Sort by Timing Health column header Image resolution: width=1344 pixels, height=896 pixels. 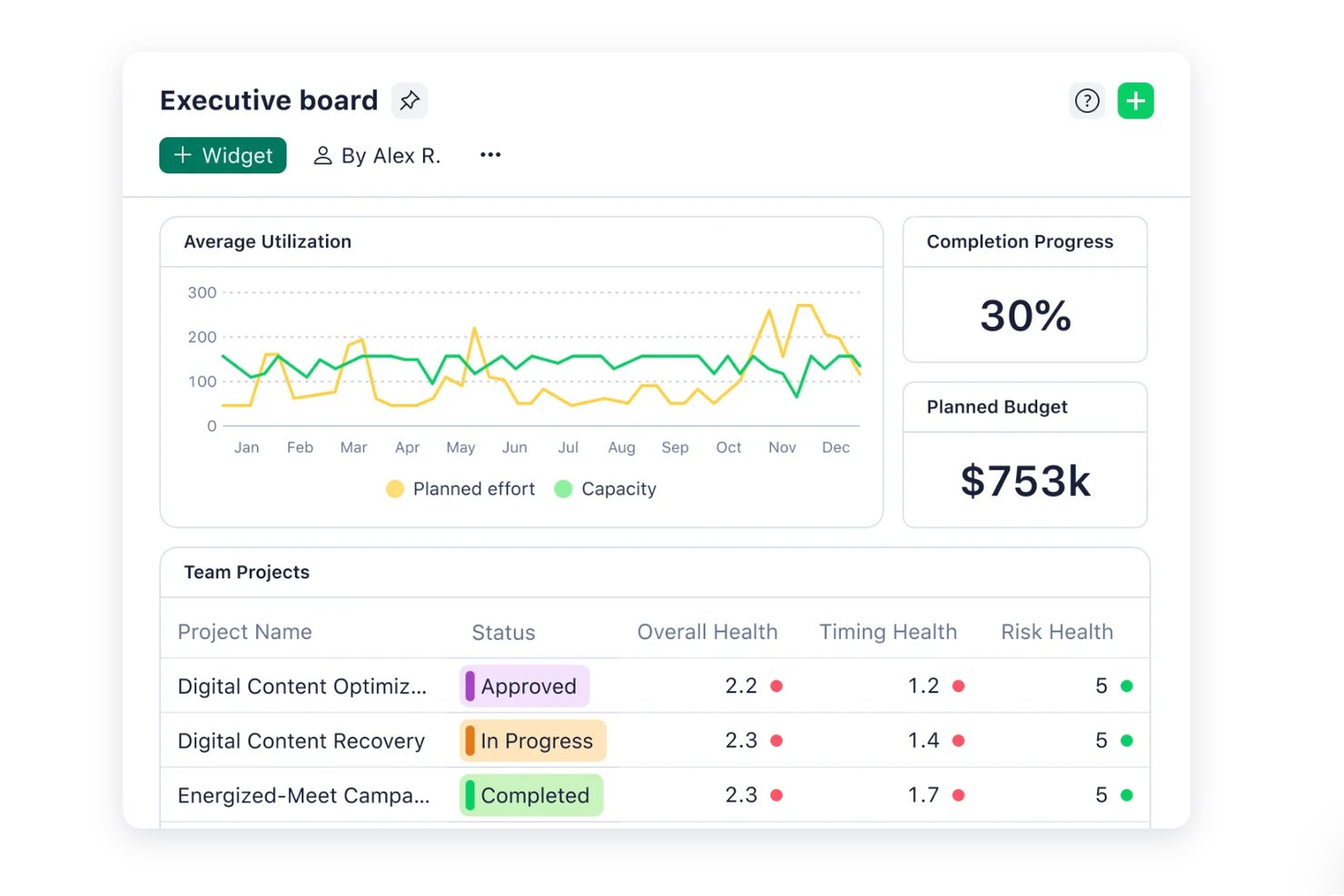(x=888, y=632)
